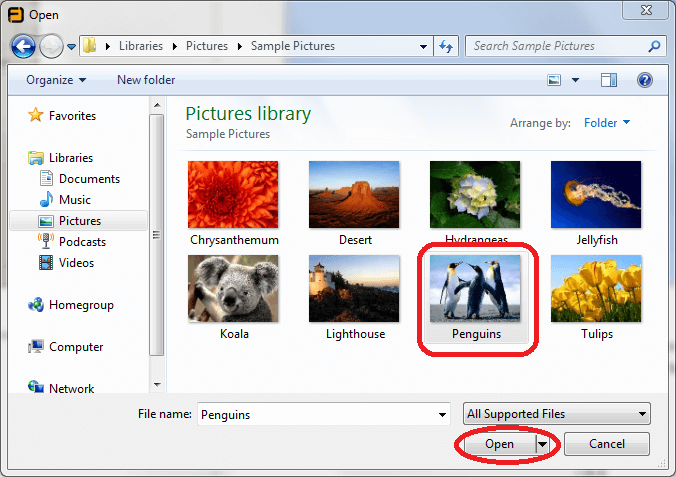676x477 pixels.
Task: Select the Penguins thumbnail
Action: click(475, 289)
